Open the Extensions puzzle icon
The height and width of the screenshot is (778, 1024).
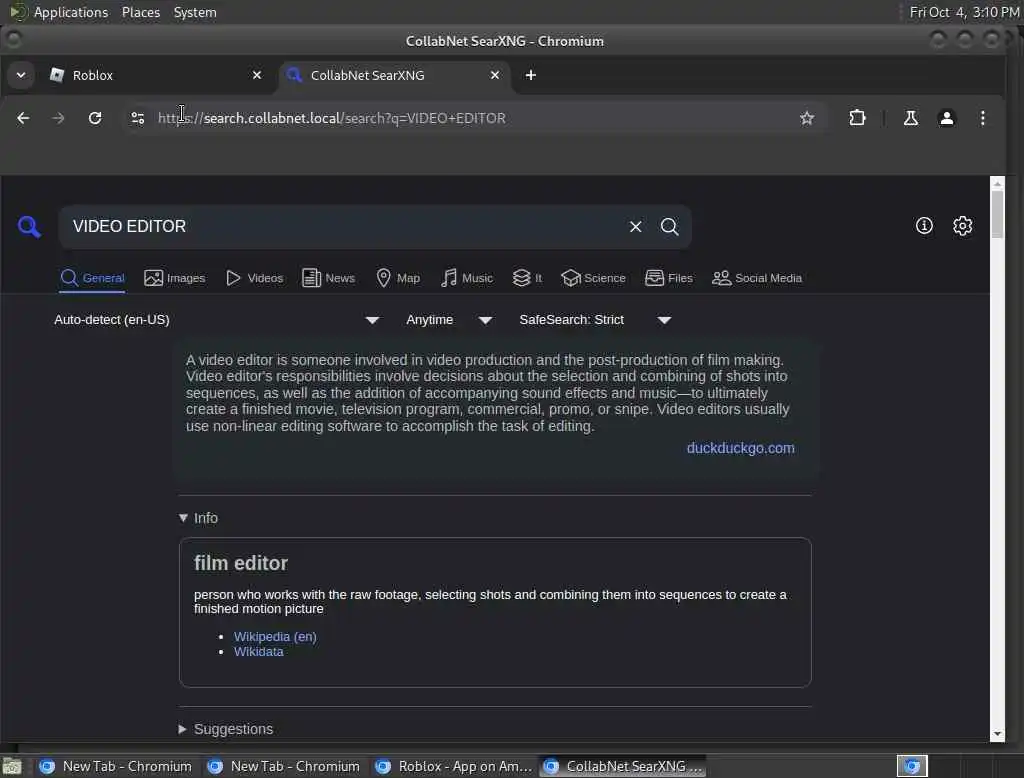pos(857,118)
